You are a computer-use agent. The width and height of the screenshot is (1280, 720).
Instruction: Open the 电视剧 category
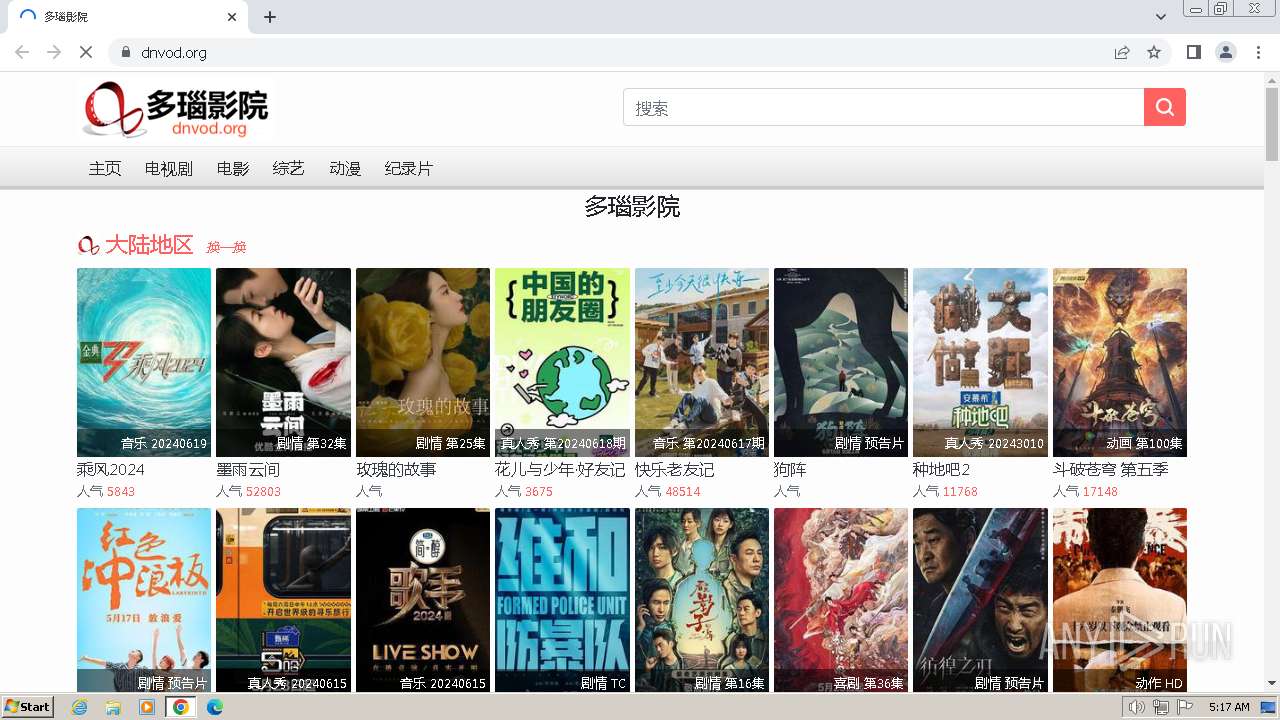(x=169, y=168)
